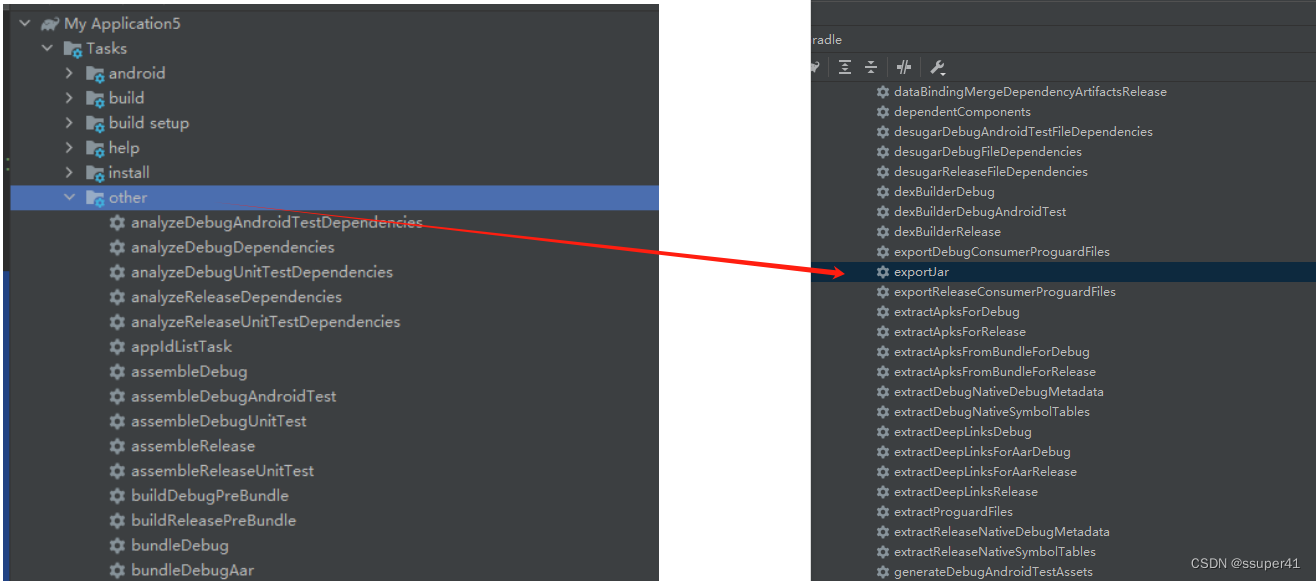
Task: Collapse the other task folder
Action: point(69,198)
